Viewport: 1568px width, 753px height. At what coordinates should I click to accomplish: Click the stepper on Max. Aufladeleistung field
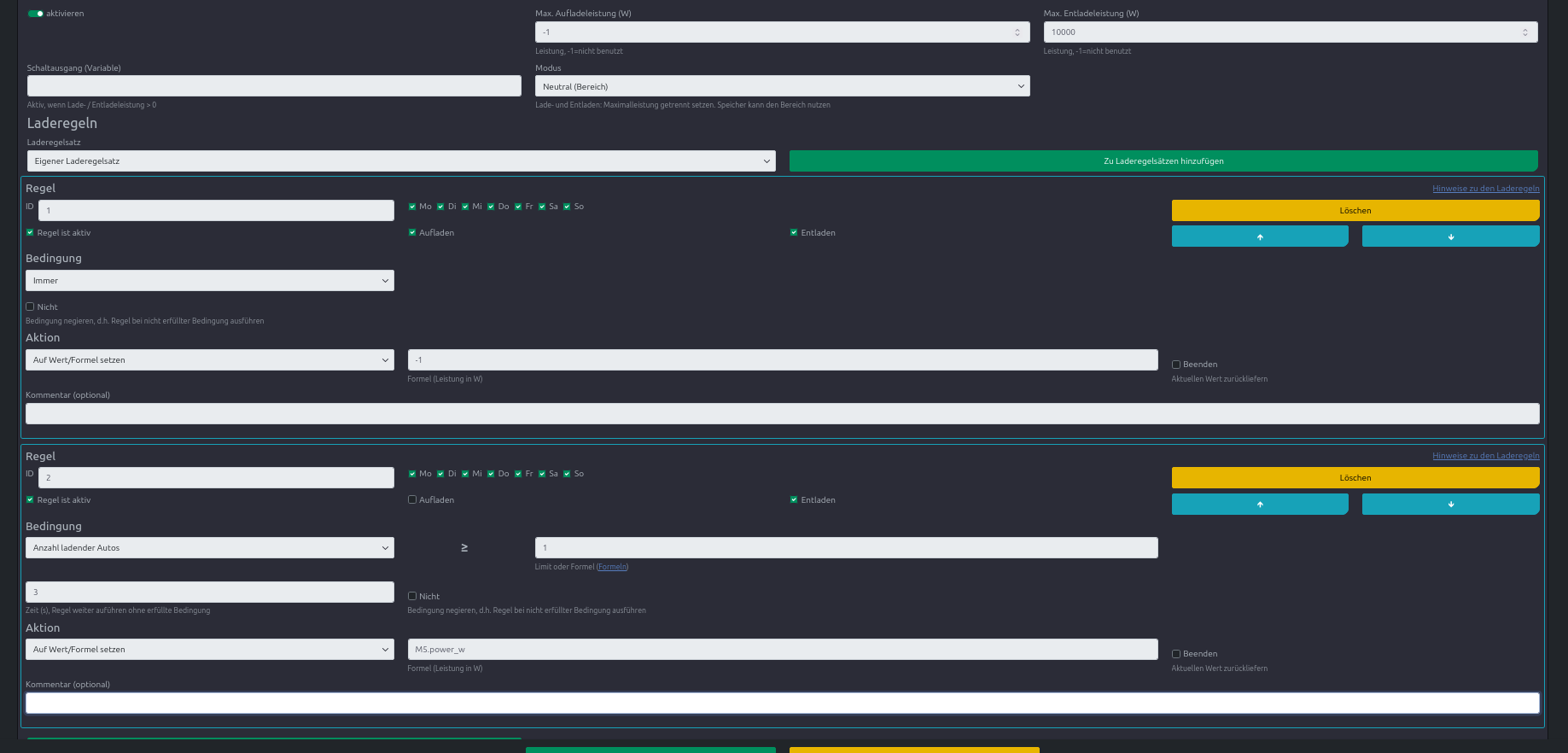point(1017,32)
